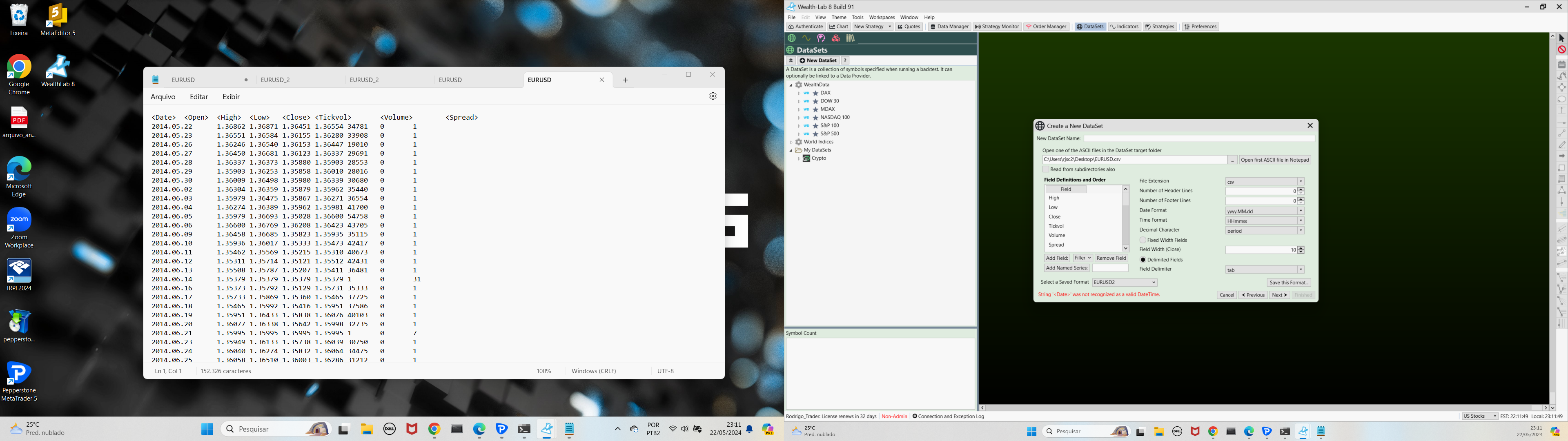The image size is (1568, 441).
Task: Open the Notepad settings gear icon
Action: (x=713, y=96)
